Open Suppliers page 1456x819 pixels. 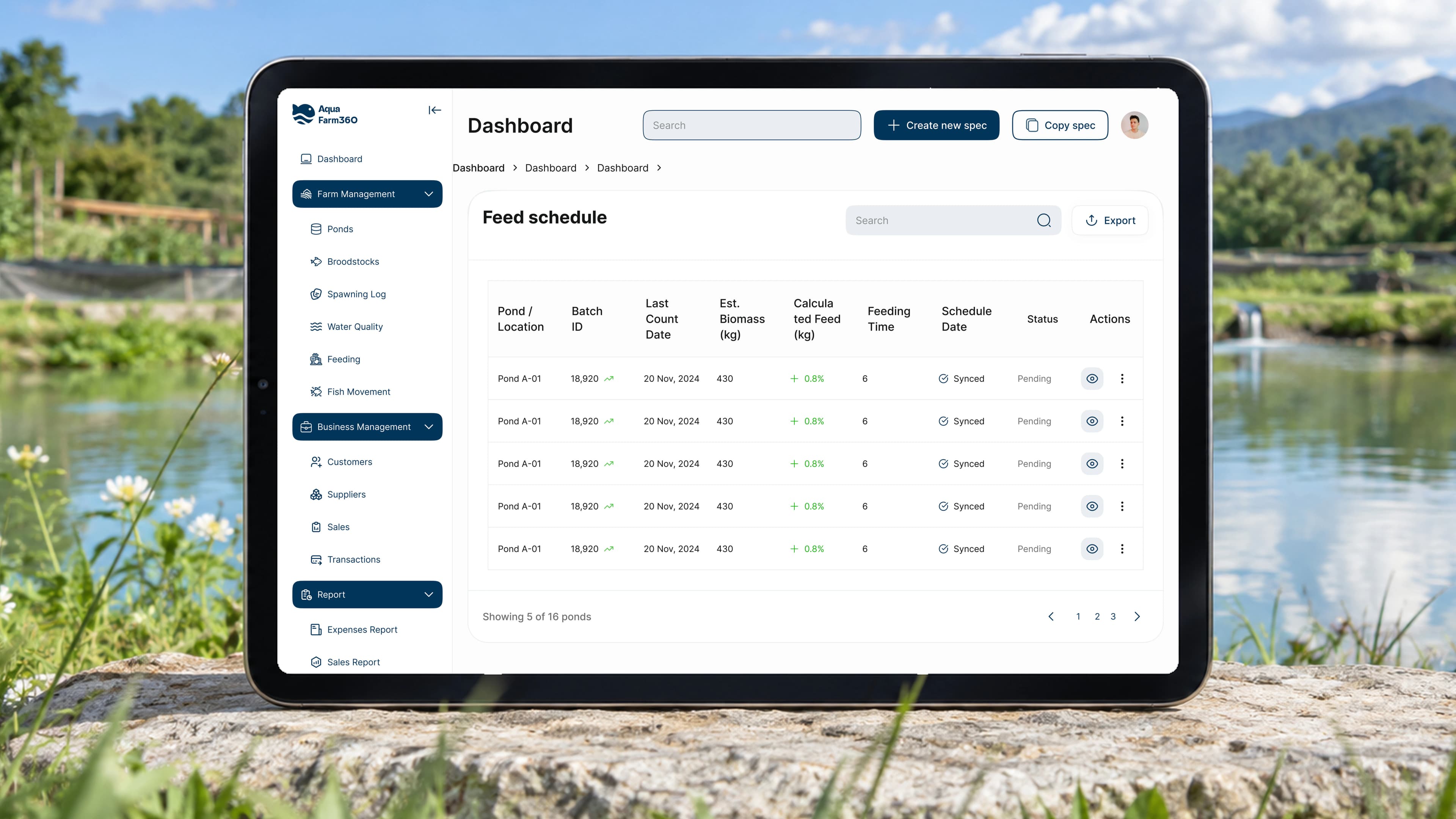(338, 494)
